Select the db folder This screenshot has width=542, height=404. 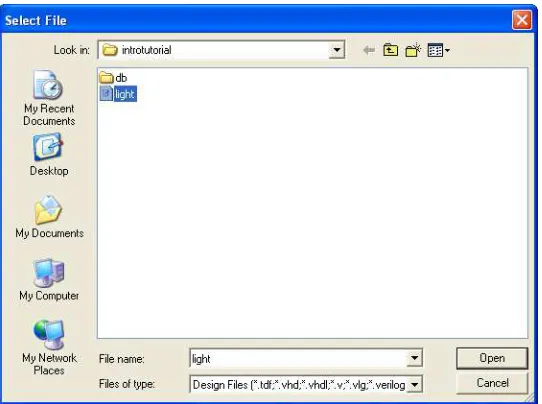coord(113,78)
